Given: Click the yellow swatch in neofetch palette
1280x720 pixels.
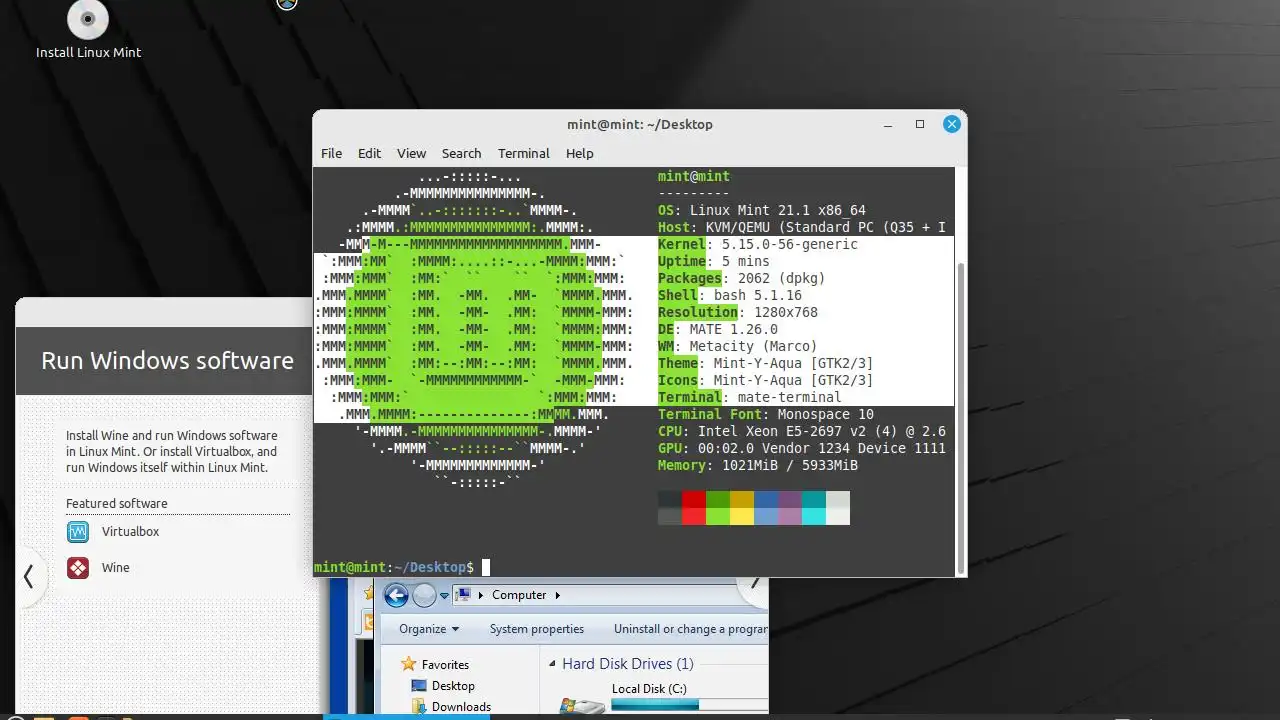Looking at the screenshot, I should click(x=742, y=508).
